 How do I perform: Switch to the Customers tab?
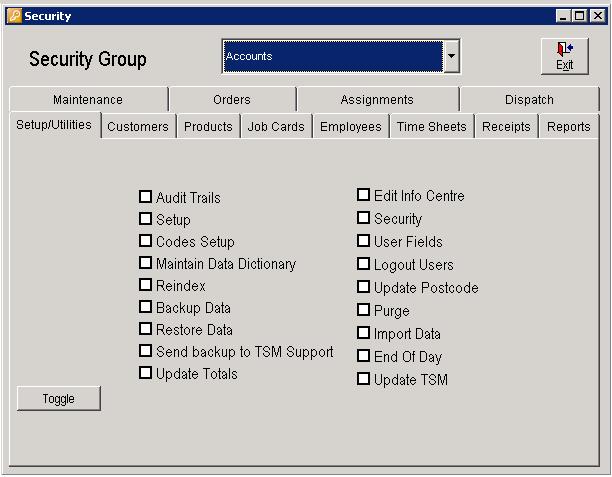(x=138, y=127)
